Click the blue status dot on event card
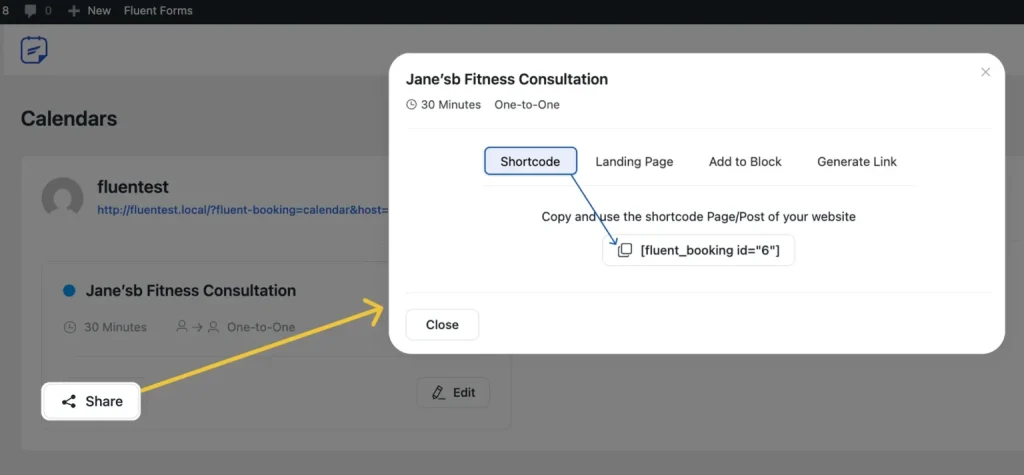 tap(69, 291)
